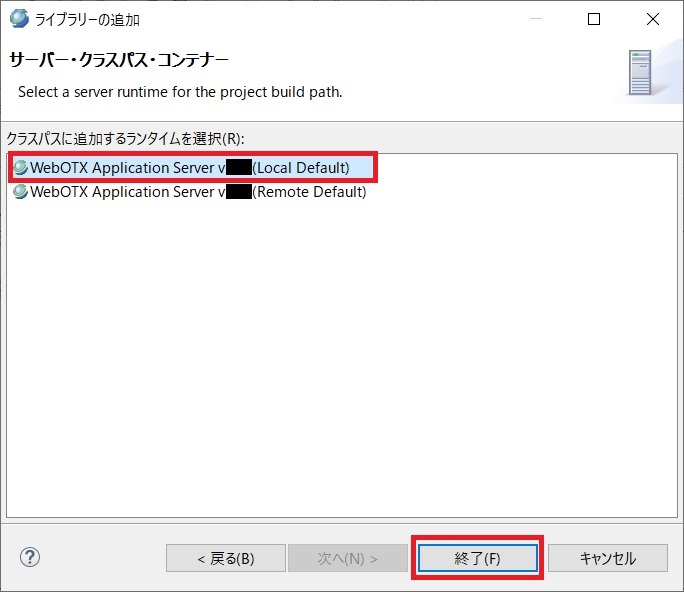
Task: Click the サーバー・クラスパス・コンテナー heading
Action: click(x=119, y=60)
